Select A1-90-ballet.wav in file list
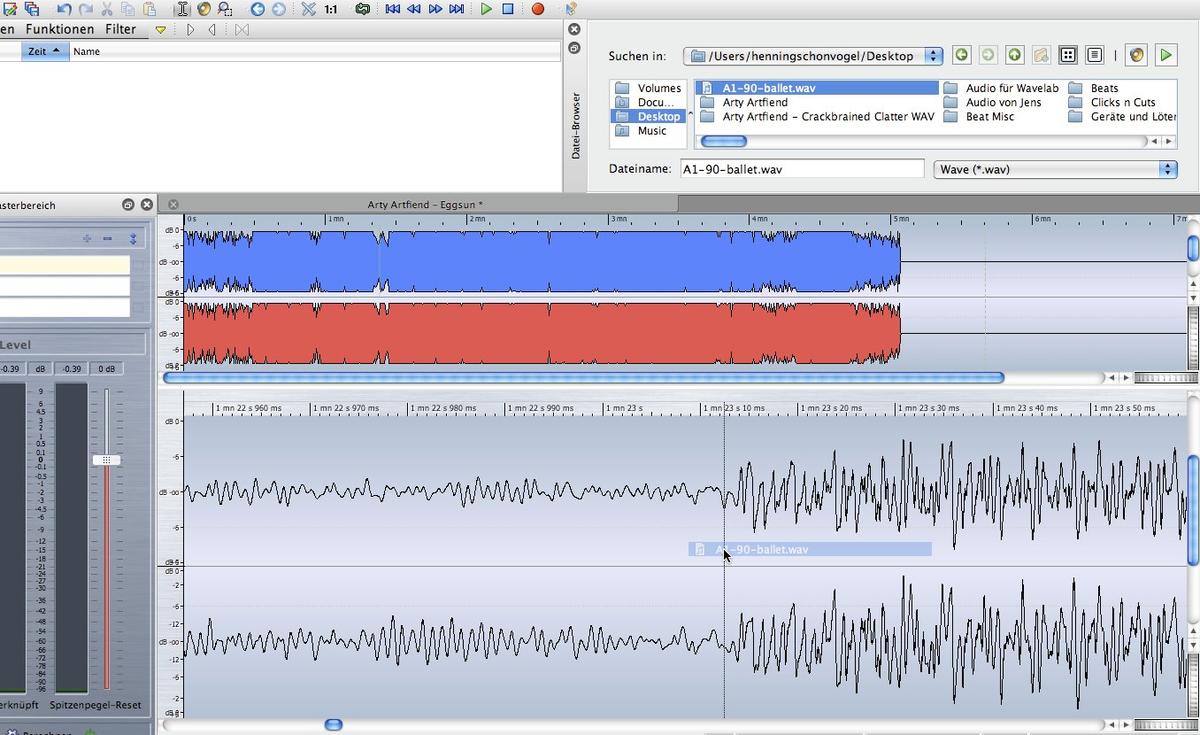 817,88
